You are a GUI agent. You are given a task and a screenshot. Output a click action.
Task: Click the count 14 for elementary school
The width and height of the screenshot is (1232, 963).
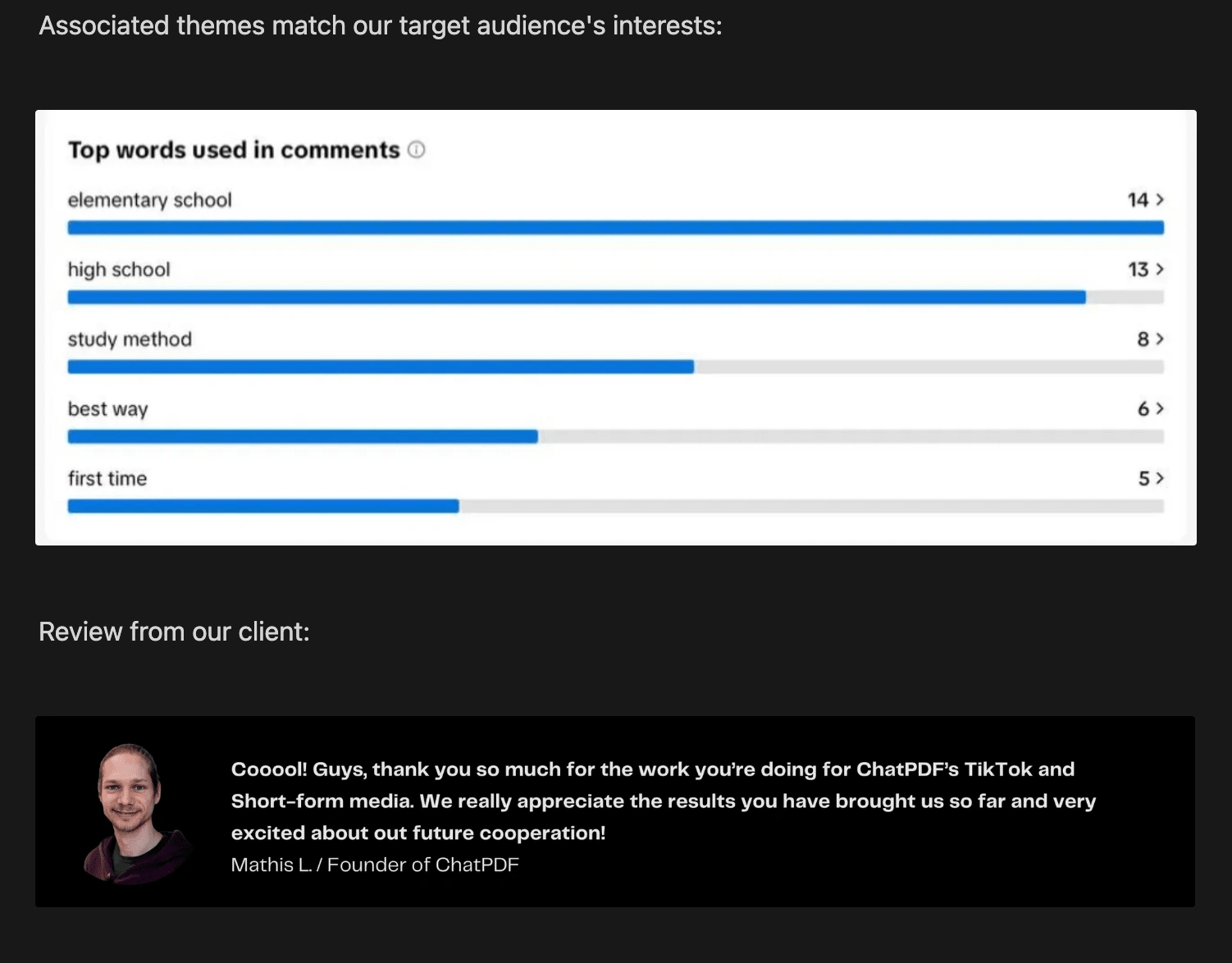(x=1138, y=199)
